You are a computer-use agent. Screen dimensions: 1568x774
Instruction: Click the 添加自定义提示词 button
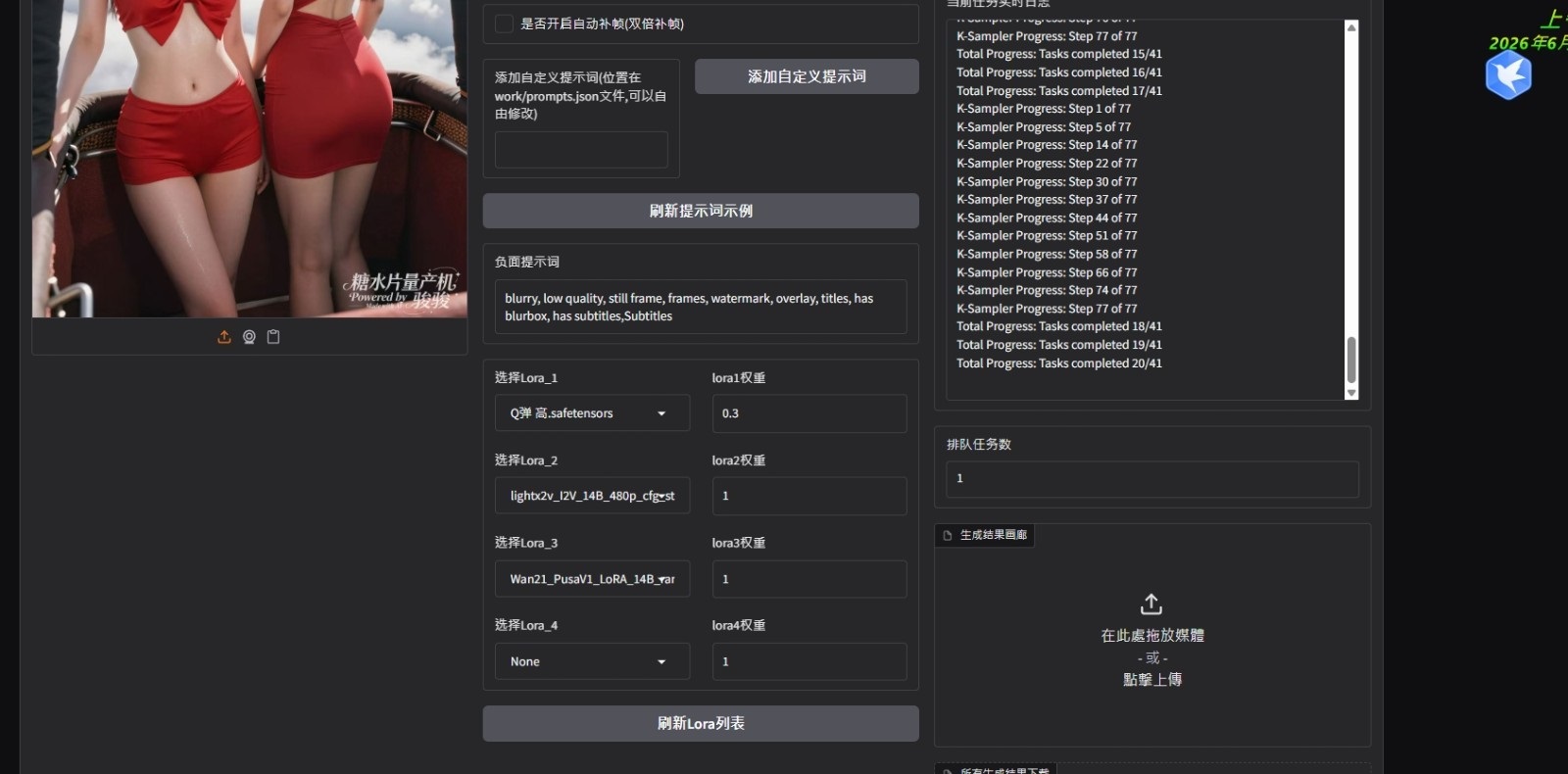(x=807, y=76)
